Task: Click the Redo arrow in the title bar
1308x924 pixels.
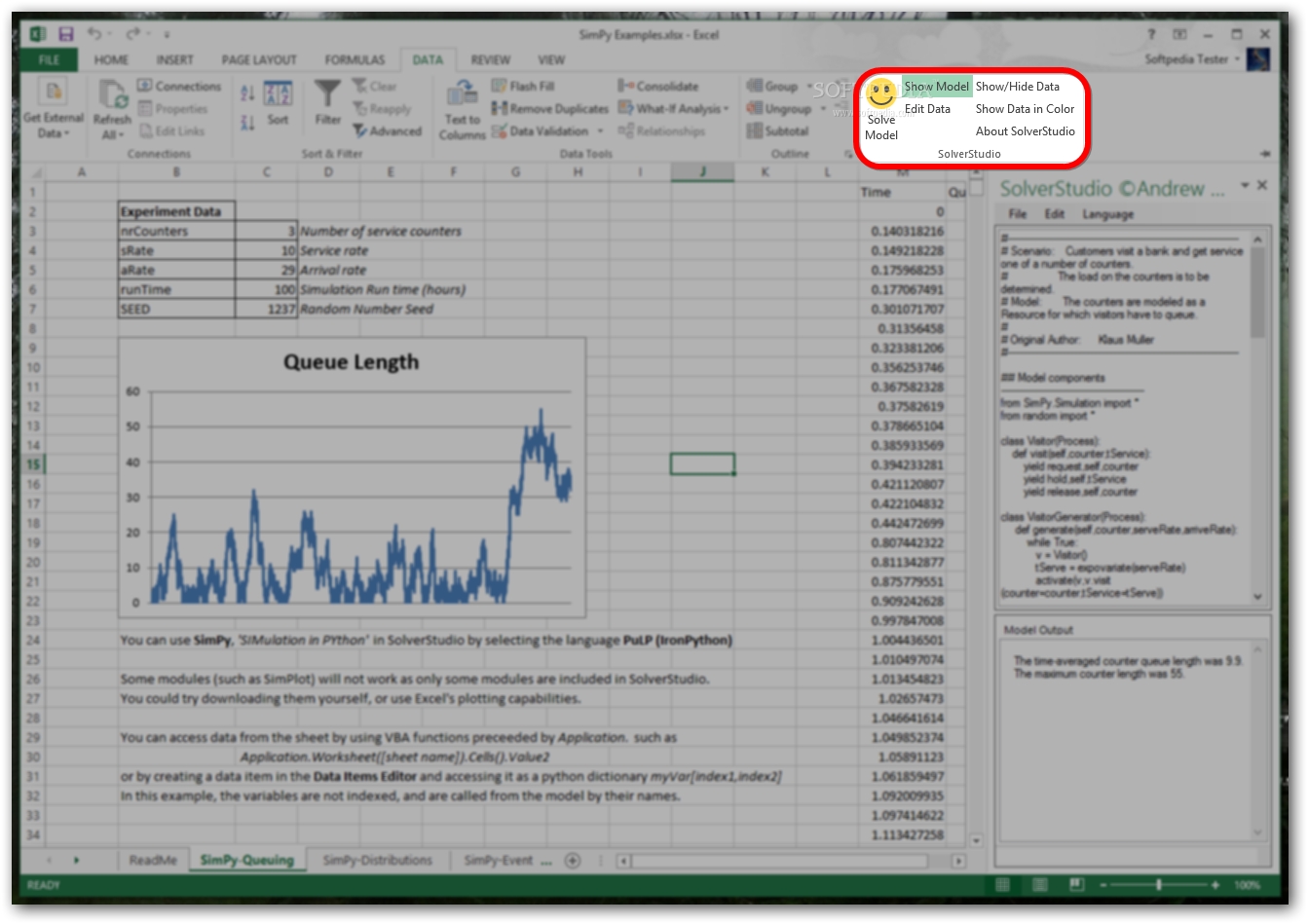Action: pyautogui.click(x=132, y=34)
